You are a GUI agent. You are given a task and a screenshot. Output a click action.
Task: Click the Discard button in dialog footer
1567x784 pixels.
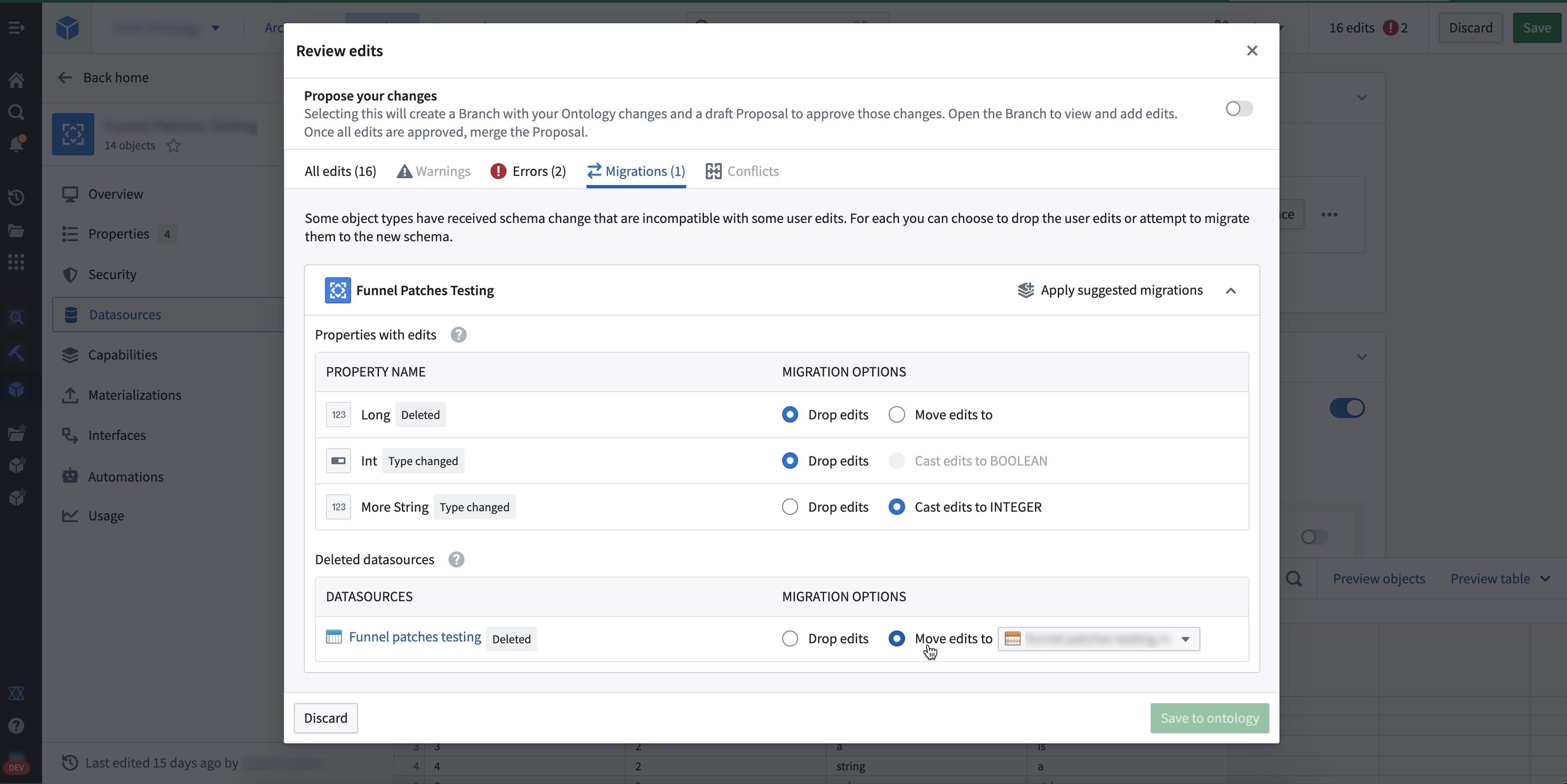coord(325,718)
